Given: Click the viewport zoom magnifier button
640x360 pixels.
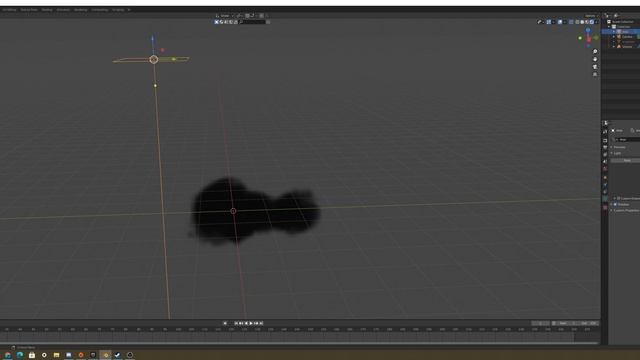Looking at the screenshot, I should [595, 51].
